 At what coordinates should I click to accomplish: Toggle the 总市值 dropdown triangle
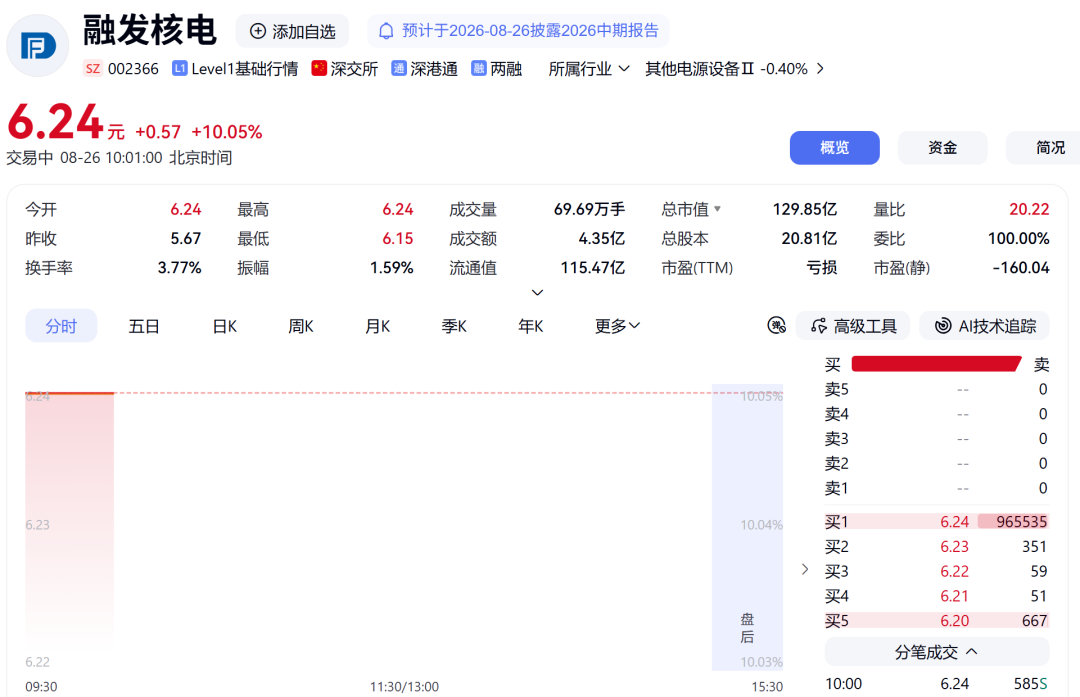pyautogui.click(x=718, y=209)
